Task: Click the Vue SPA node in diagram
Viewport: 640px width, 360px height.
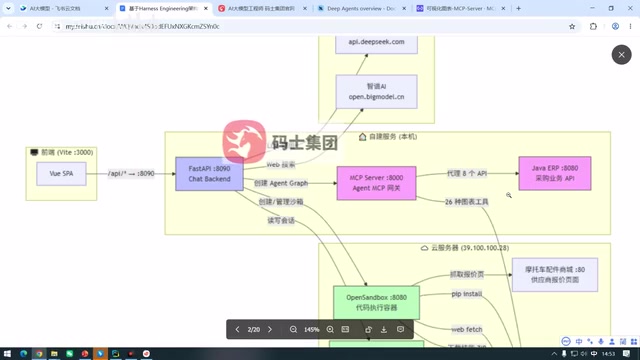Action: 61,173
